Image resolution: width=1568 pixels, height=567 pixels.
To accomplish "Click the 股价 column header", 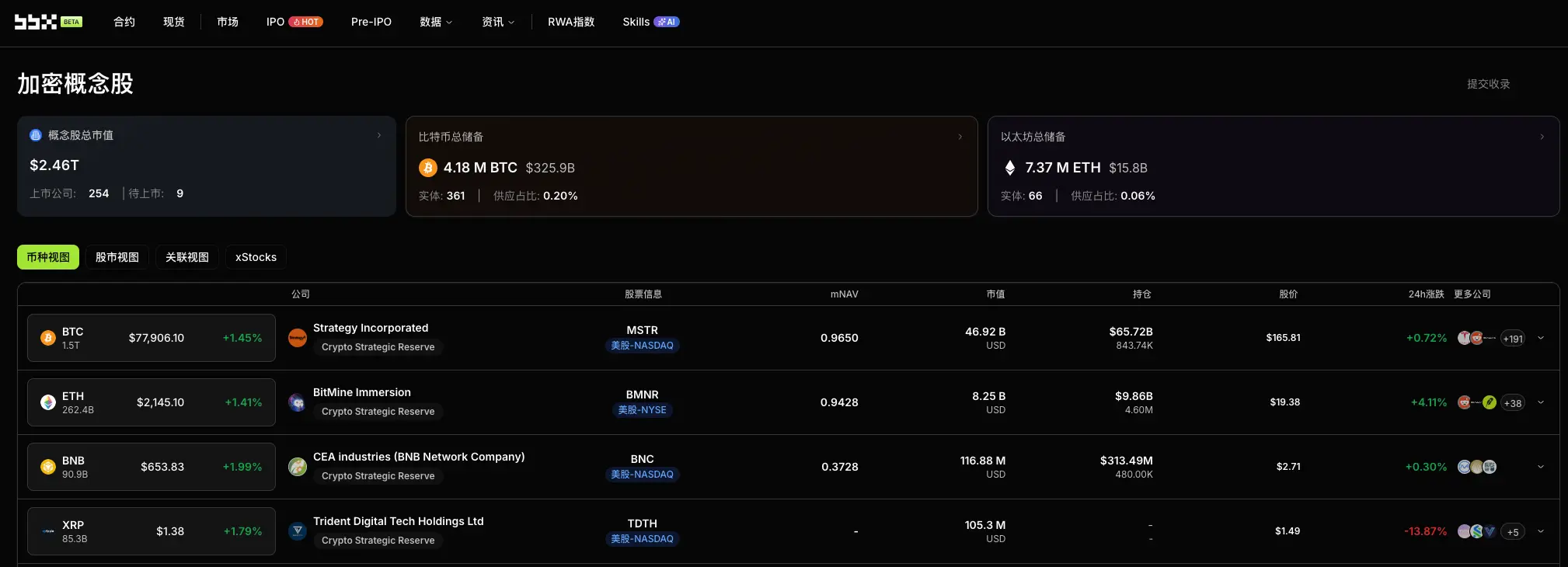I will tap(1289, 294).
